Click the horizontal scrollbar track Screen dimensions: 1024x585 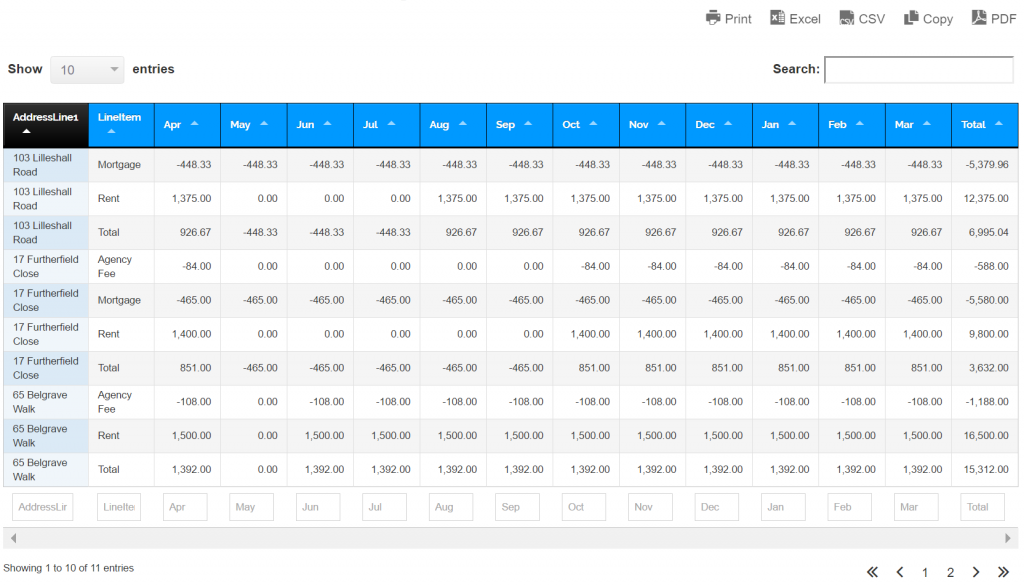510,538
